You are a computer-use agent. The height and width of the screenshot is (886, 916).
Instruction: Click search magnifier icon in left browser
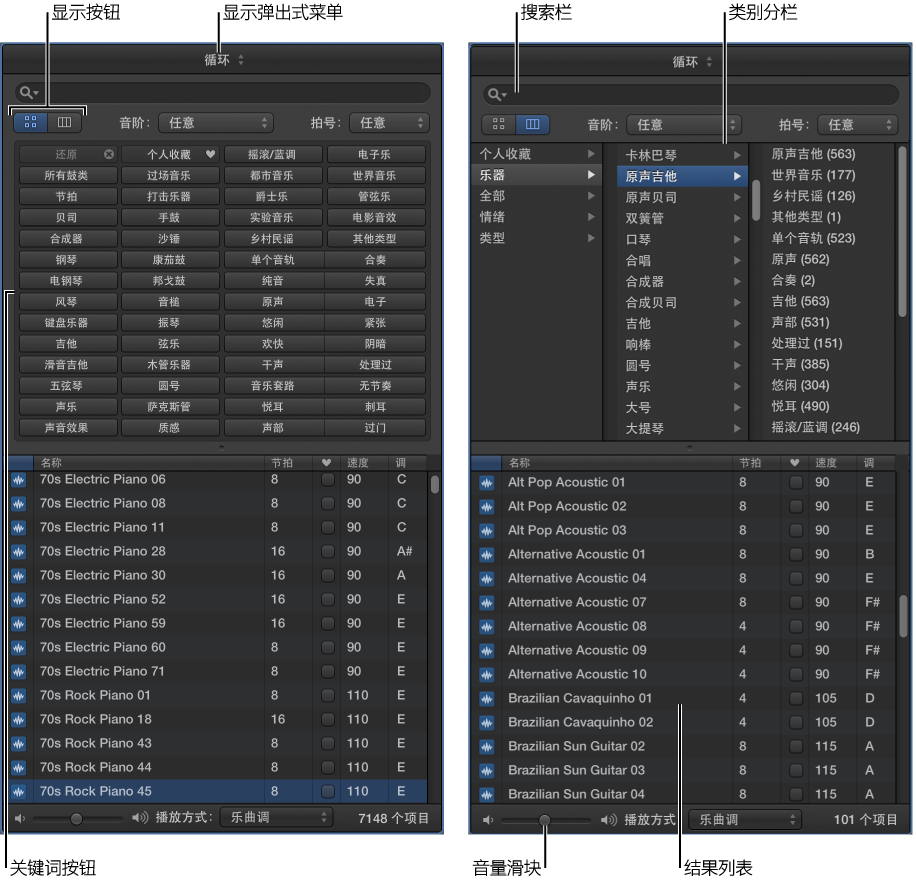[29, 93]
